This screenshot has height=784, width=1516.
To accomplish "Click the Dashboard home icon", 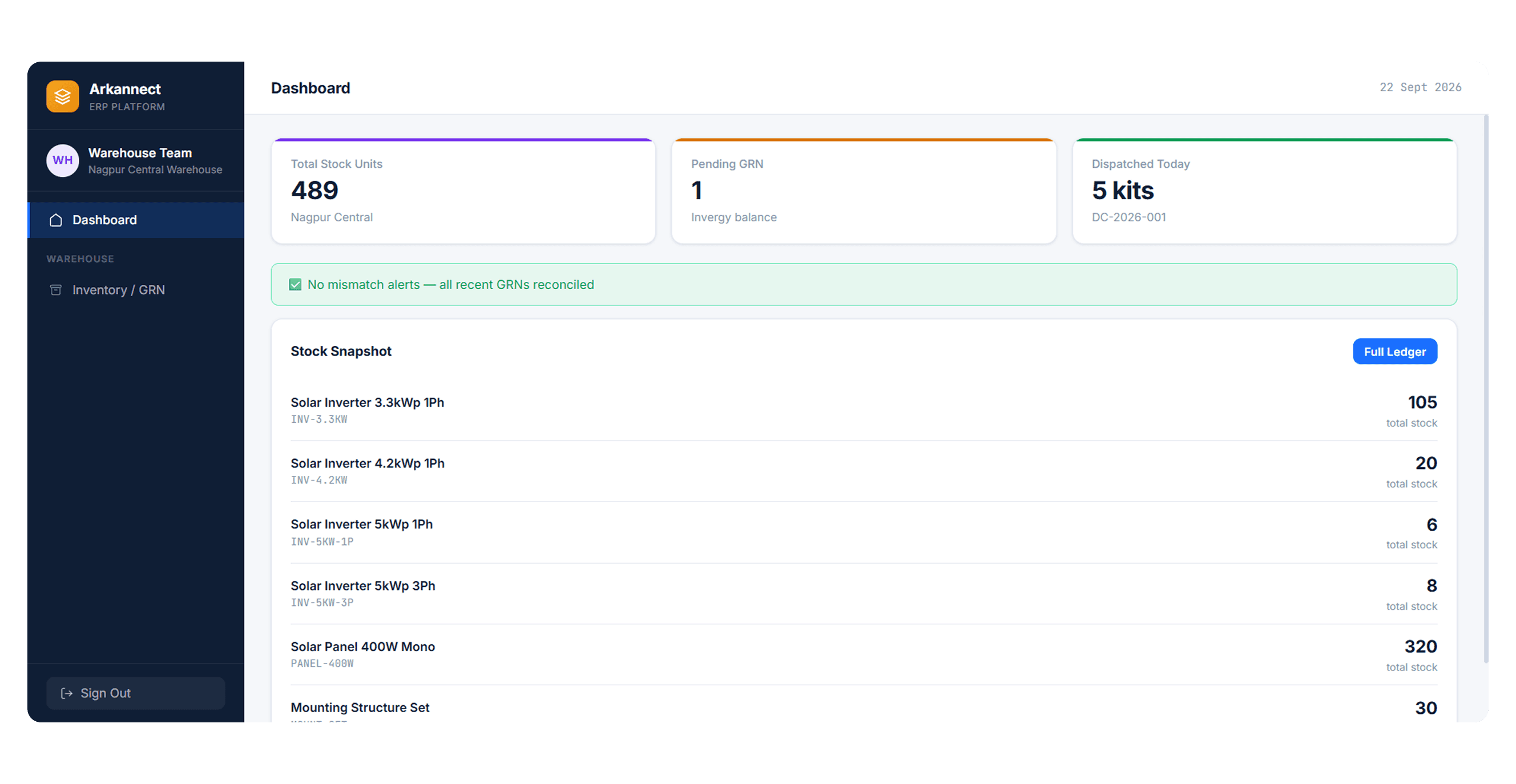I will pos(56,220).
